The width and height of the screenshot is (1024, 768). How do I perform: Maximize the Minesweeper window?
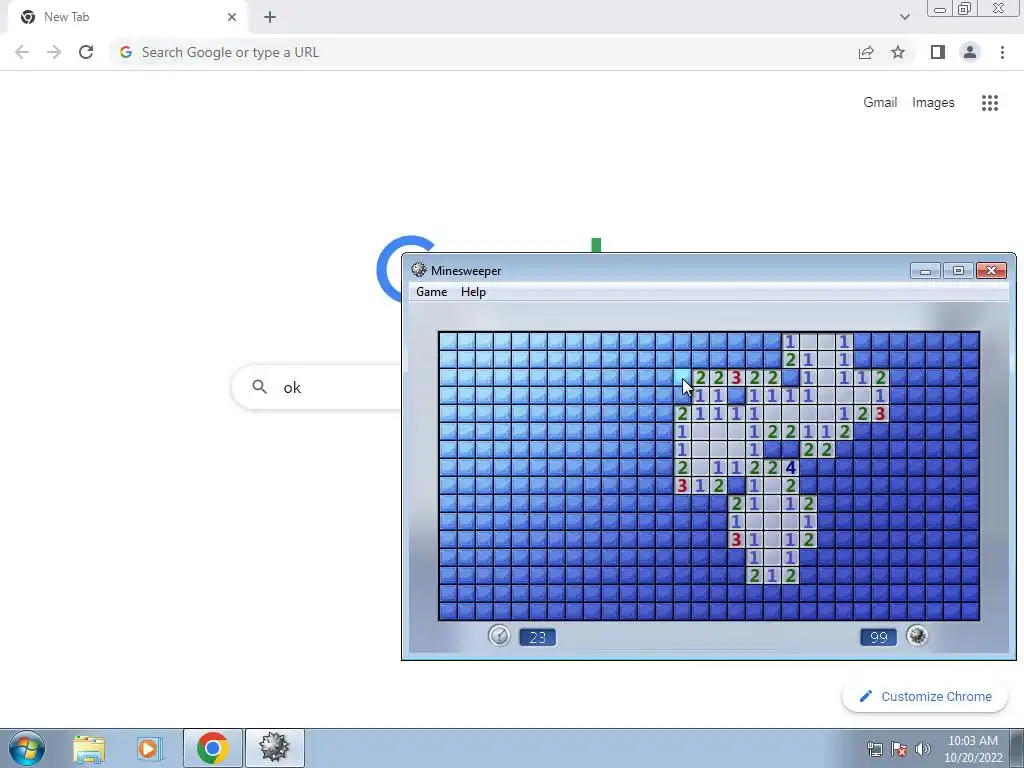pos(958,271)
